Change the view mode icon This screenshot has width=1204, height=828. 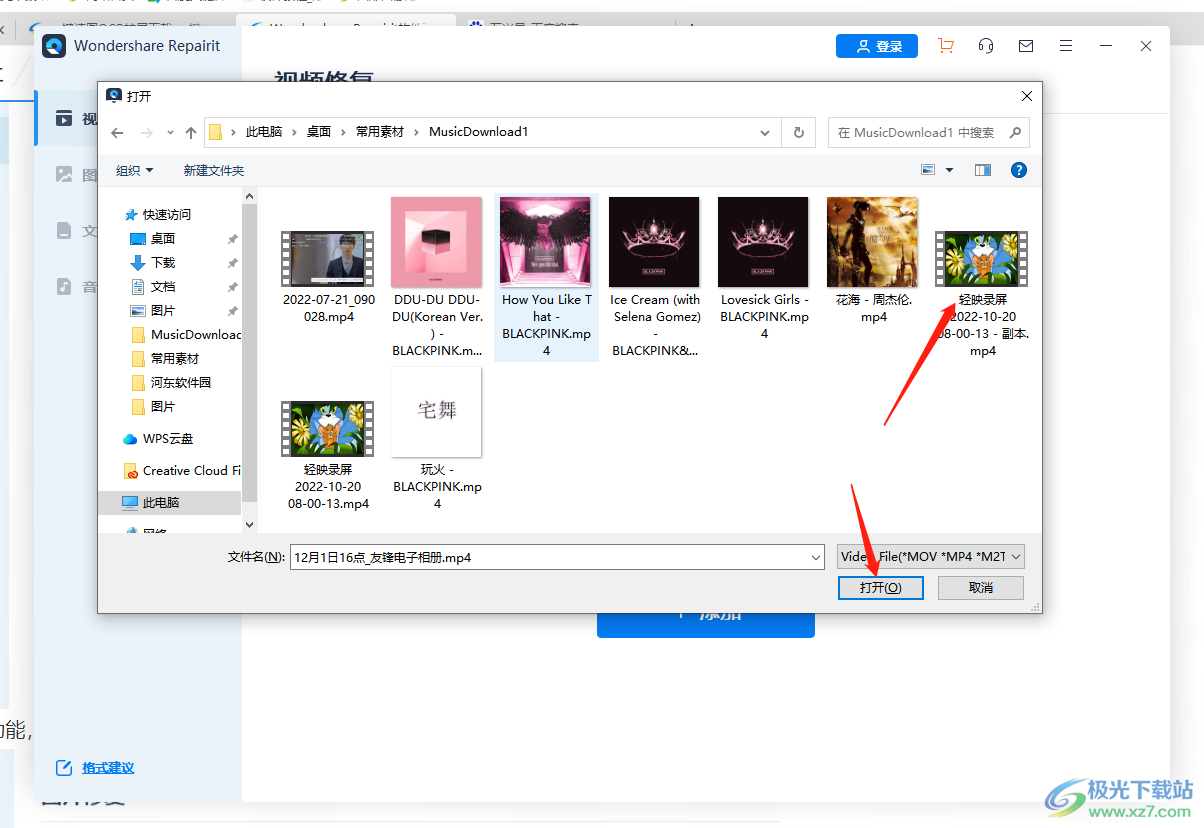pyautogui.click(x=928, y=171)
